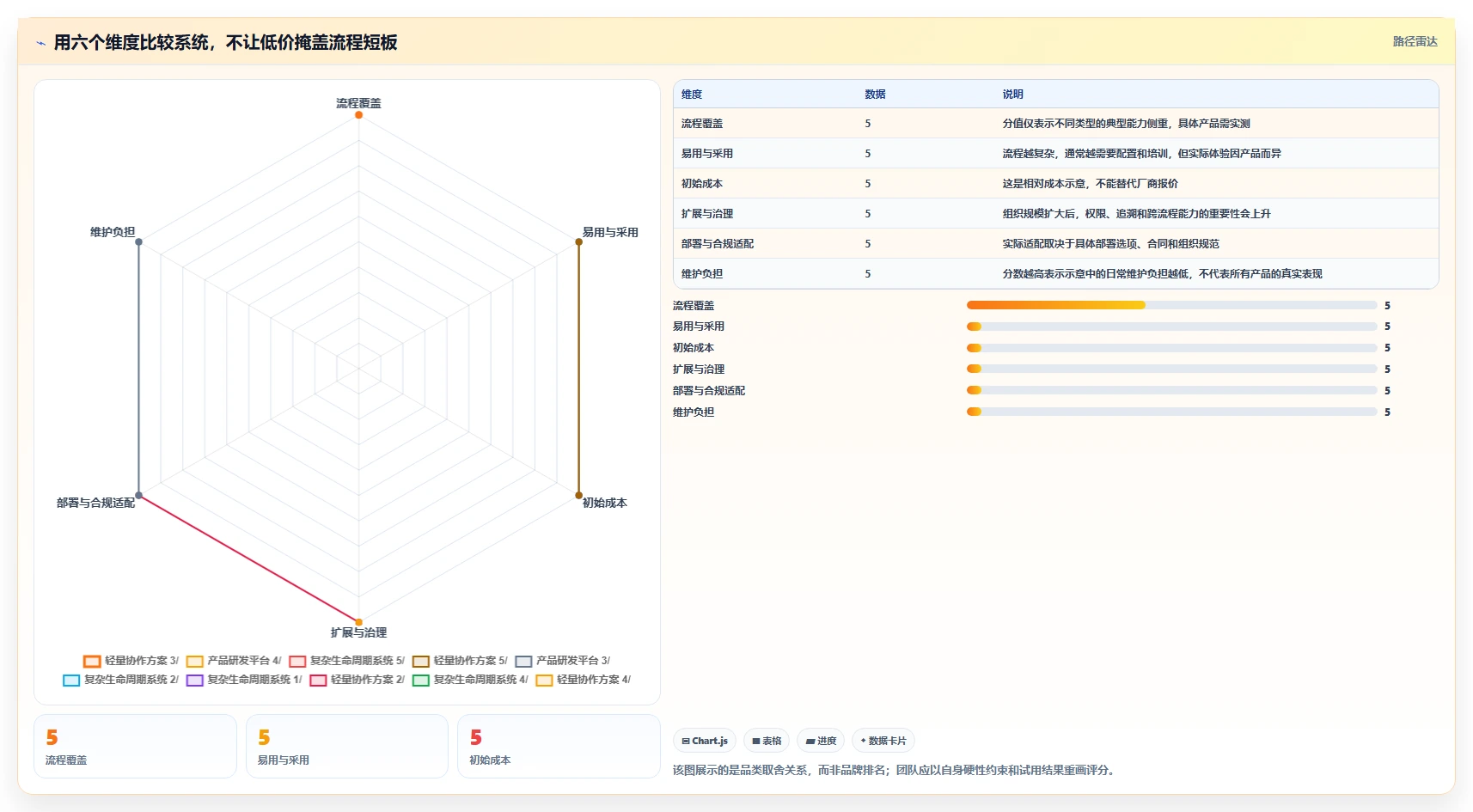Click the 易用与采用 progress bar
The width and height of the screenshot is (1473, 812).
[1172, 327]
